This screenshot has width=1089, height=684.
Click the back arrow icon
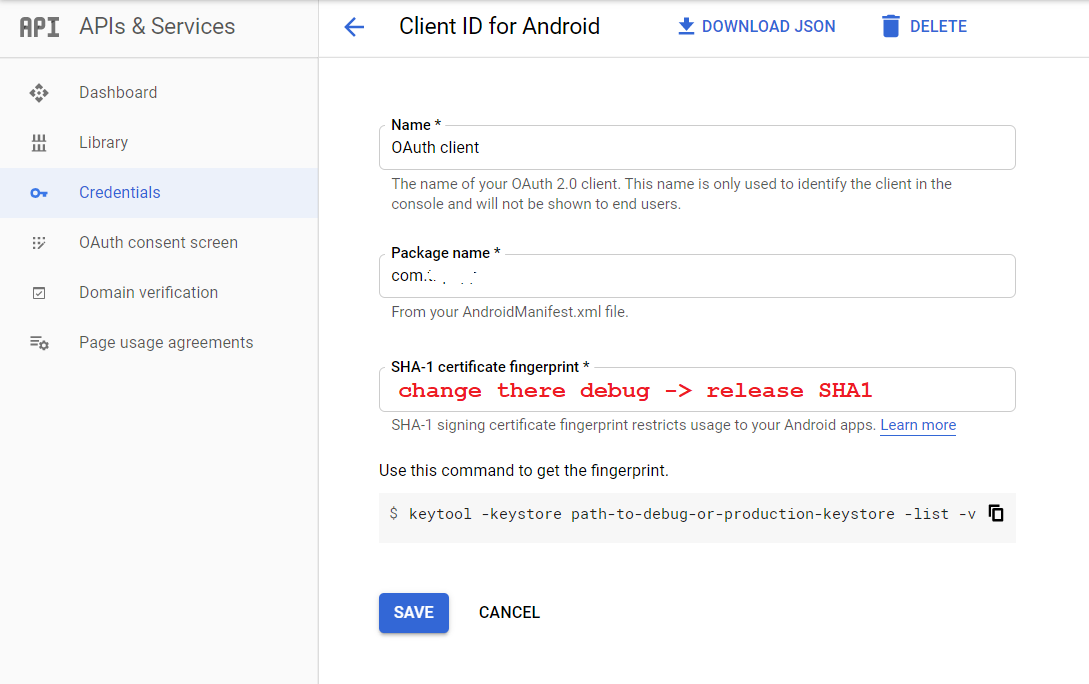[x=354, y=27]
